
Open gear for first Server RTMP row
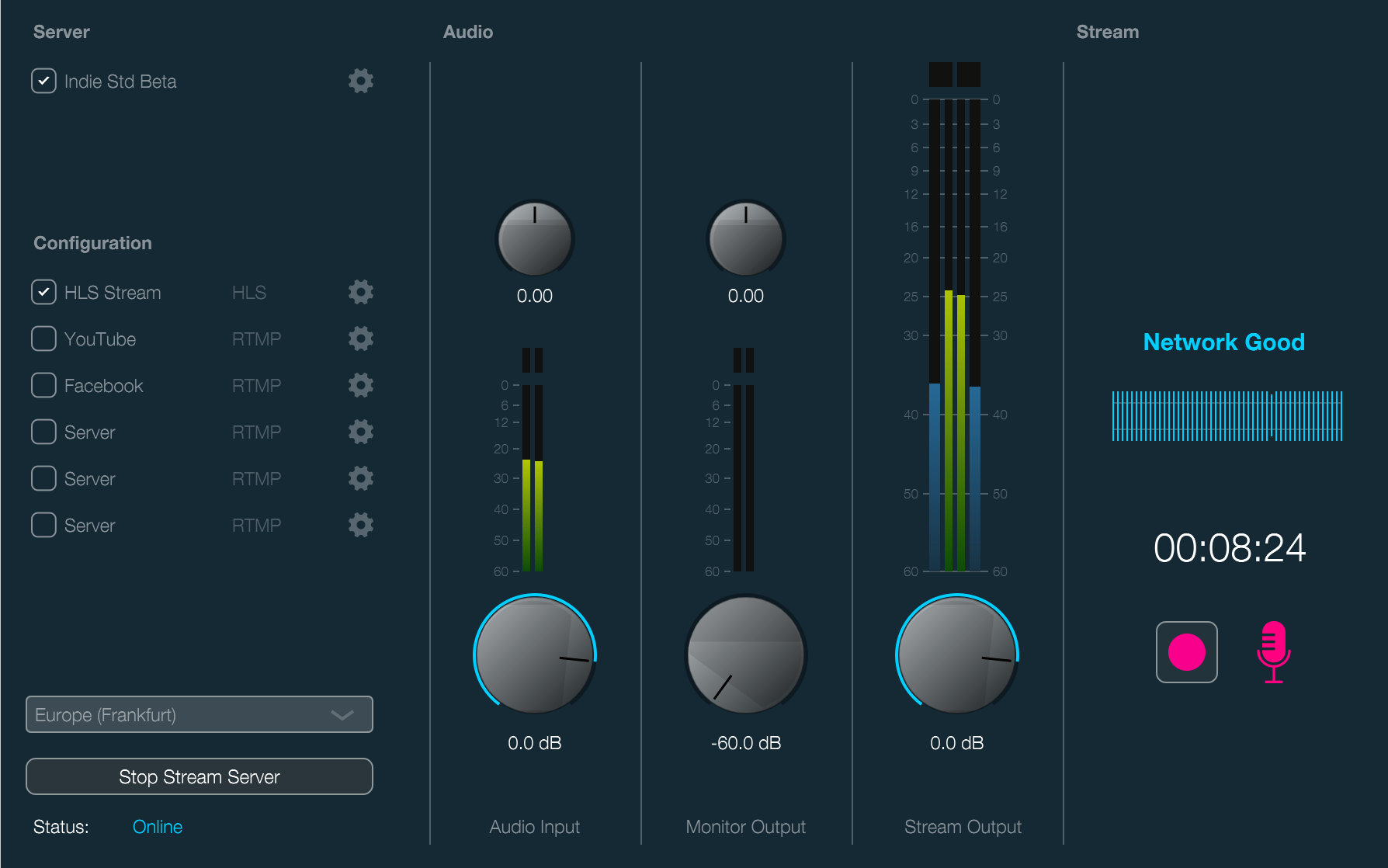click(x=361, y=432)
